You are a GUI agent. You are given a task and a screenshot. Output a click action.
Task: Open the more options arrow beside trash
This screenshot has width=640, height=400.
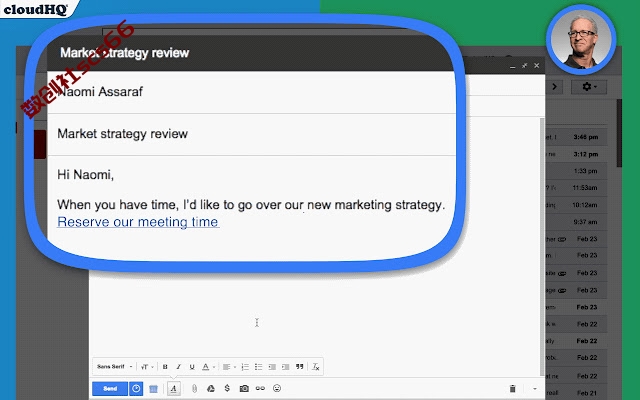pyautogui.click(x=535, y=389)
